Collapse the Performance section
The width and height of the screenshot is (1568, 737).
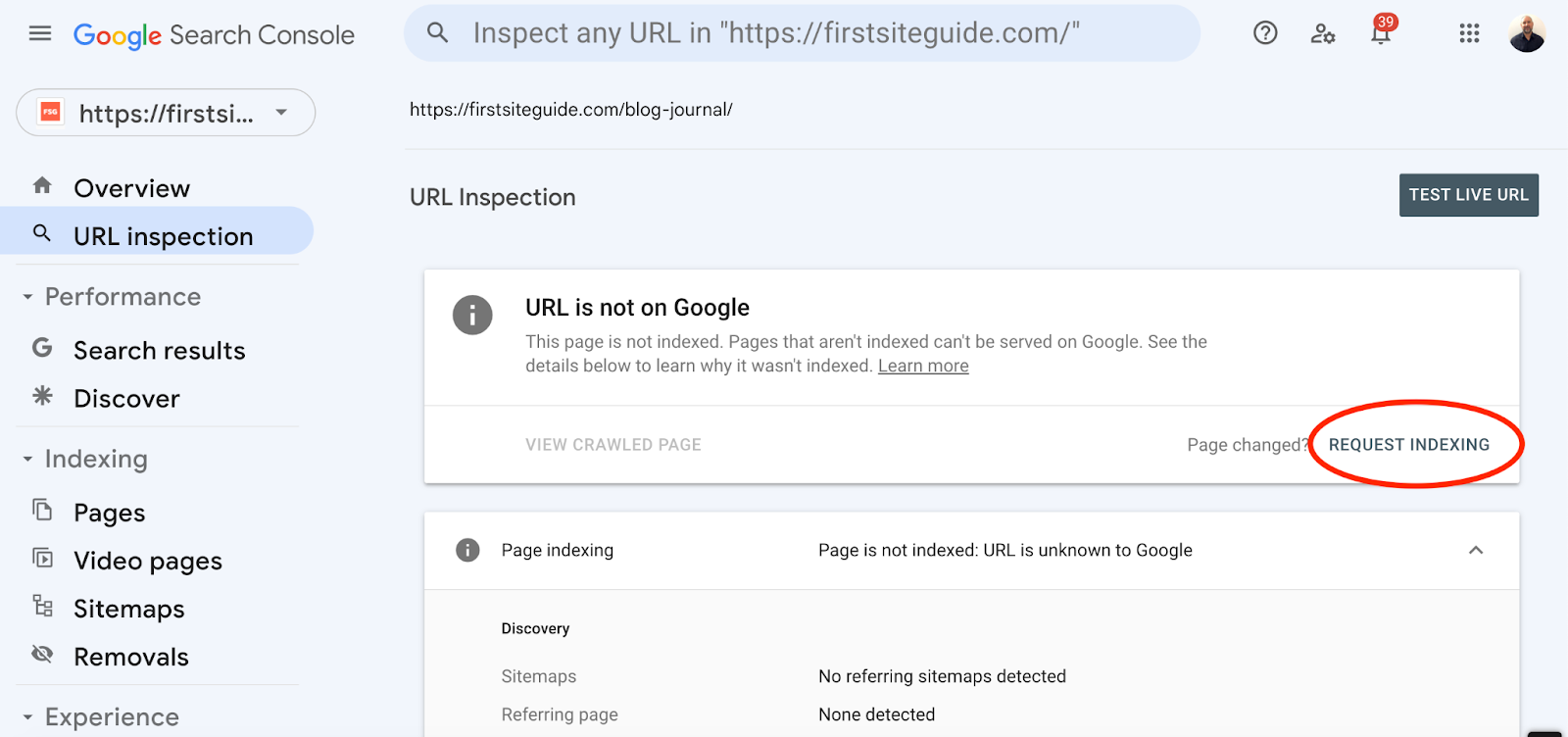pyautogui.click(x=28, y=297)
